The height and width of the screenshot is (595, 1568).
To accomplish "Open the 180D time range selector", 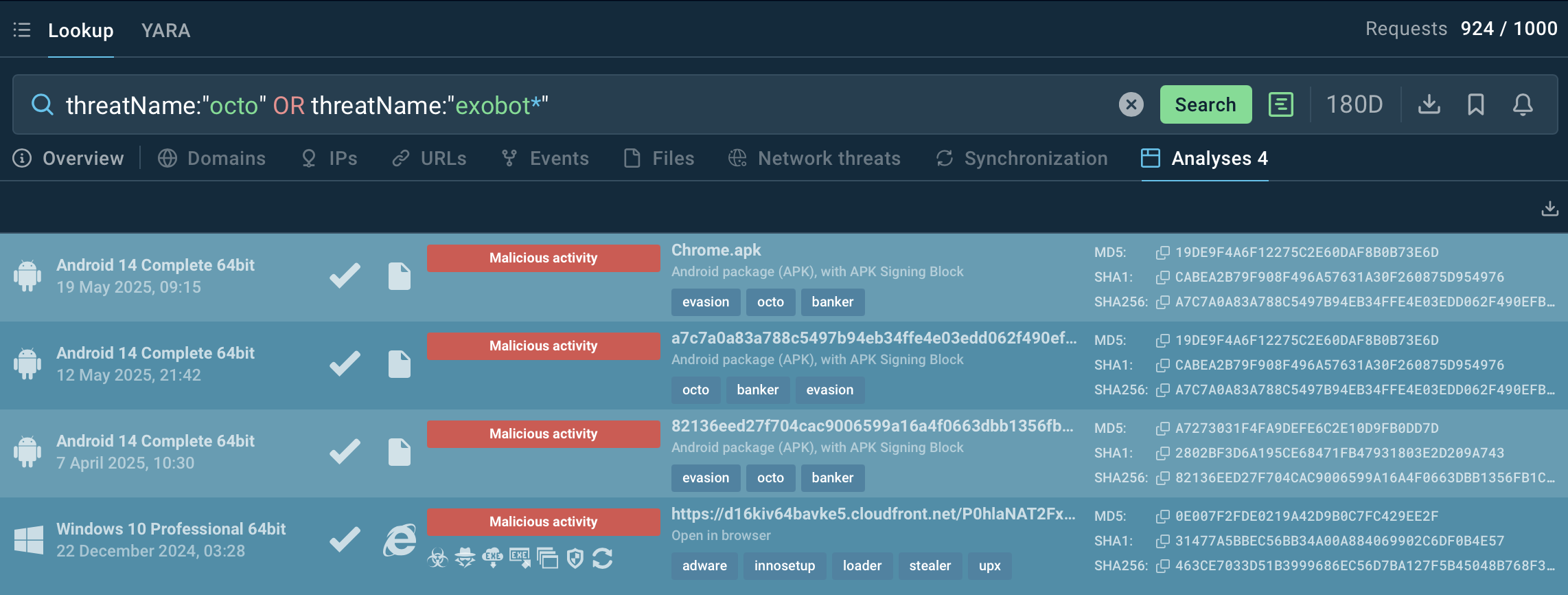I will click(1354, 104).
